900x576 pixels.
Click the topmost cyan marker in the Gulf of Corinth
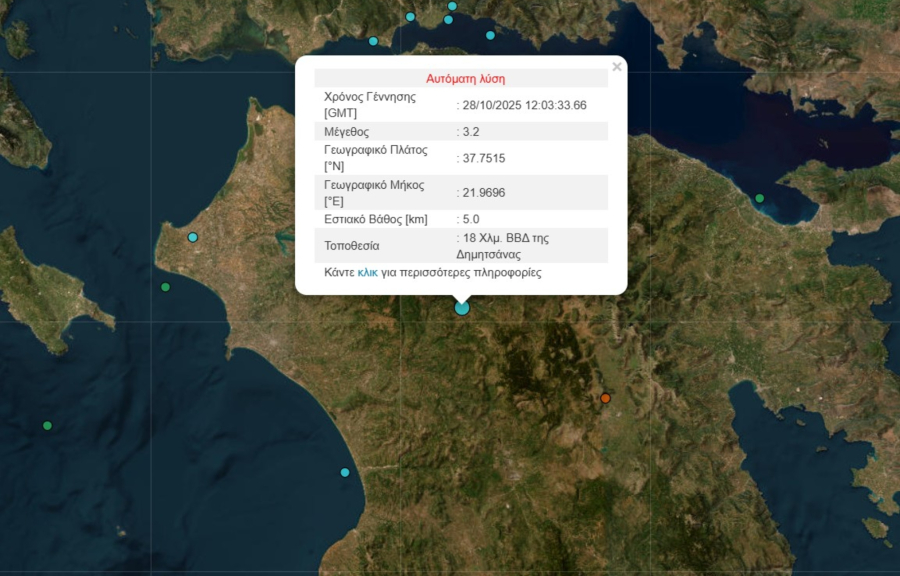(452, 7)
